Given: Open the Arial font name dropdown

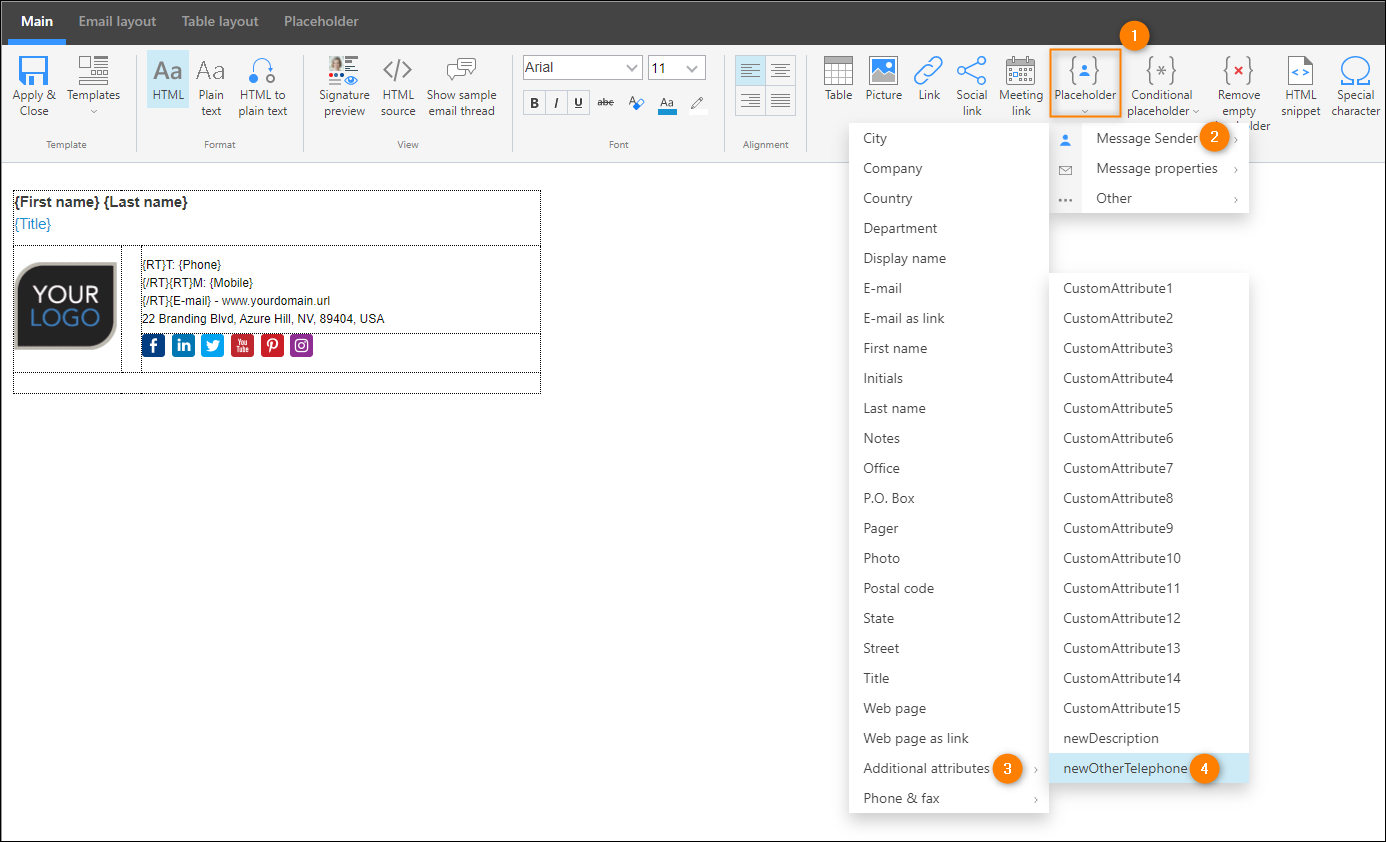Looking at the screenshot, I should (582, 68).
